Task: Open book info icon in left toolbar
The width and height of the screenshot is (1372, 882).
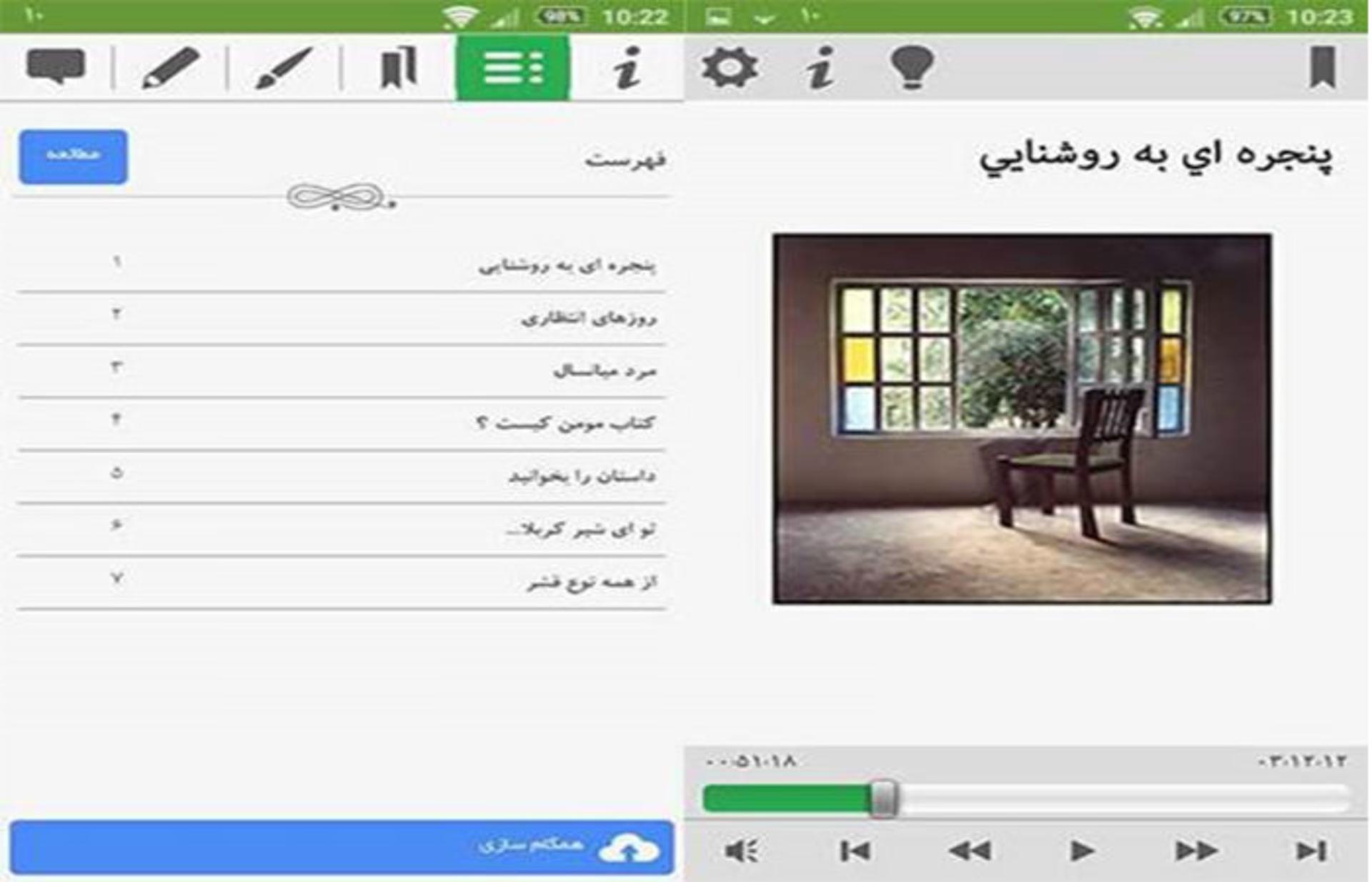Action: click(x=627, y=68)
